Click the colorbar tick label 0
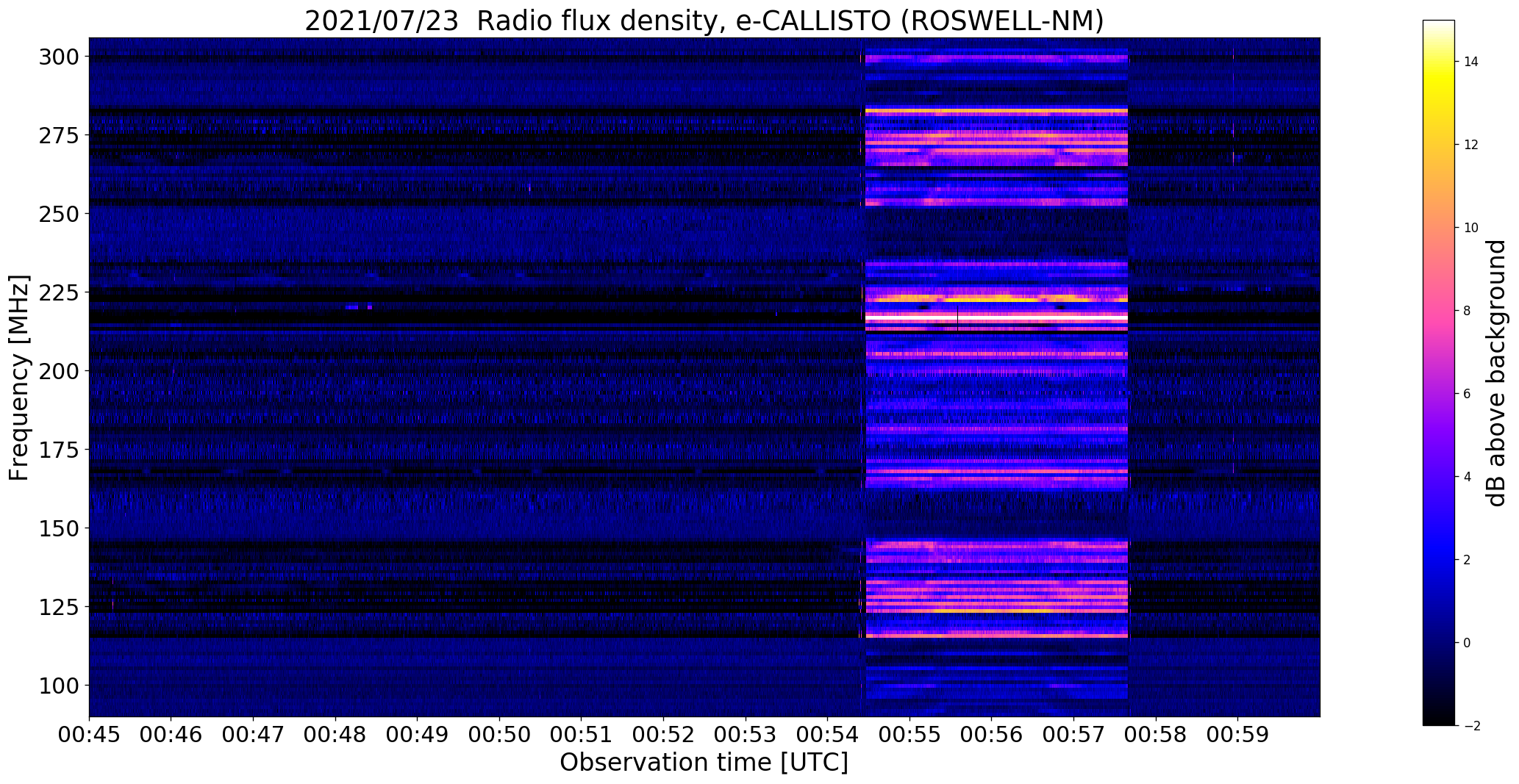 (x=1467, y=643)
